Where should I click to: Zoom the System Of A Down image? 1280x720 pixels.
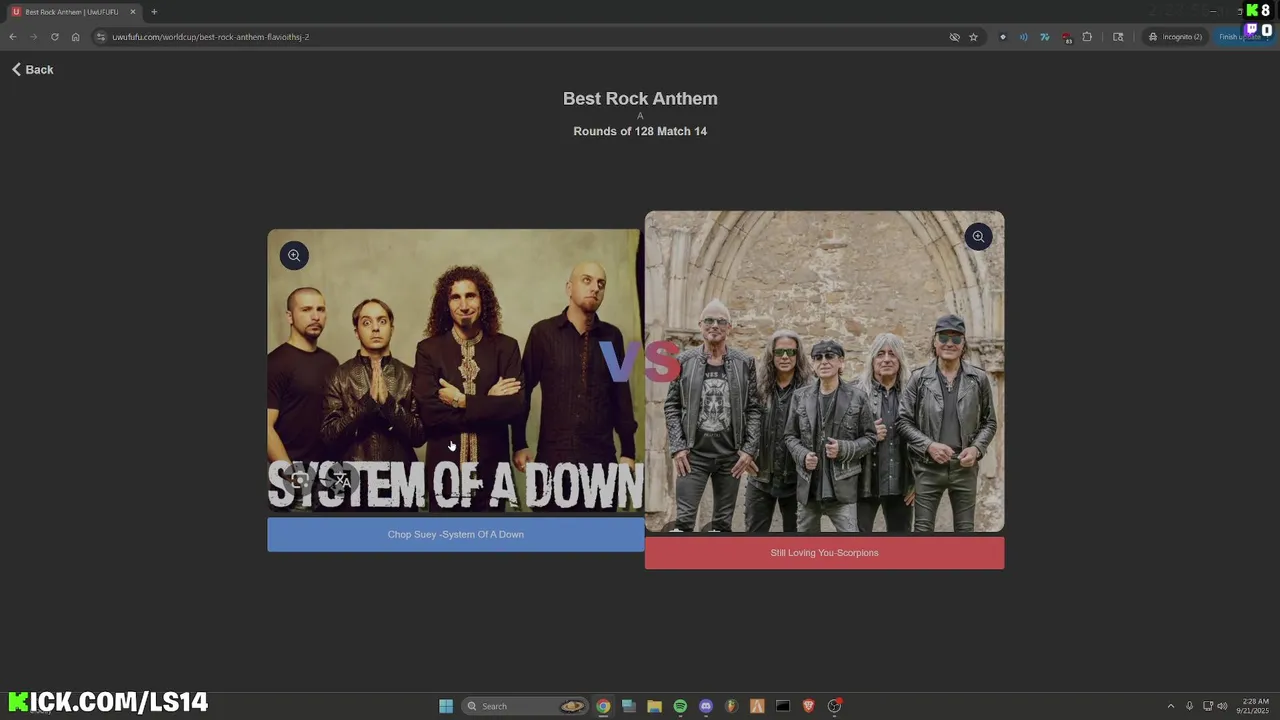294,255
